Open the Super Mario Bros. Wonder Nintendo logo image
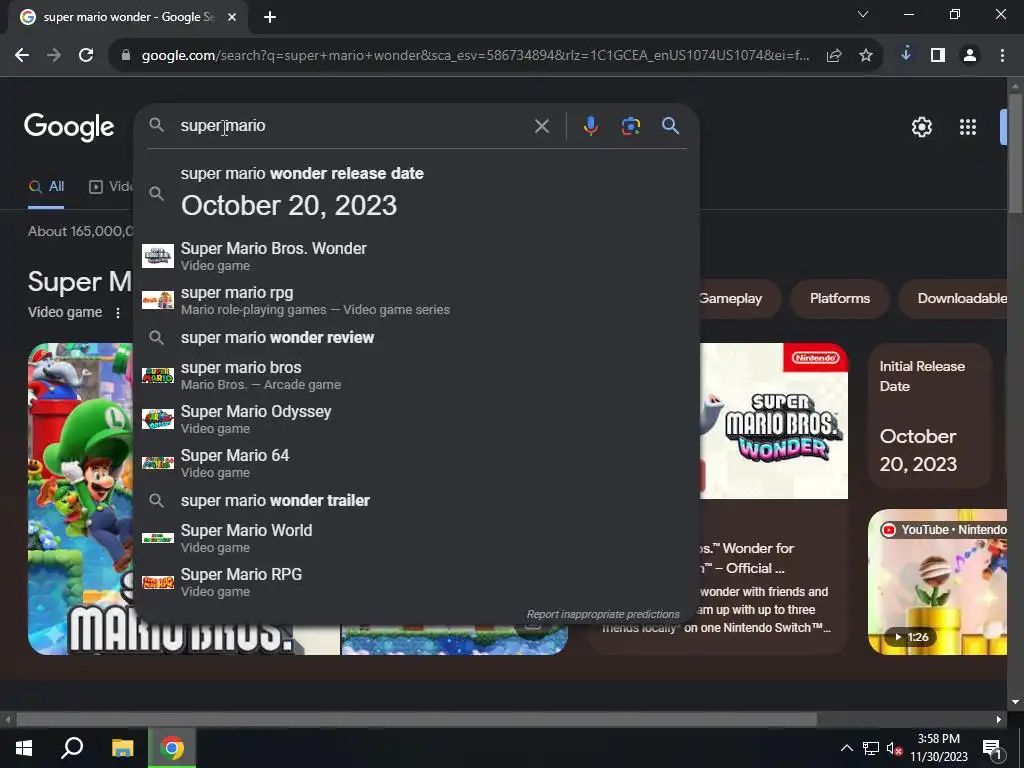The height and width of the screenshot is (768, 1024). tap(774, 421)
